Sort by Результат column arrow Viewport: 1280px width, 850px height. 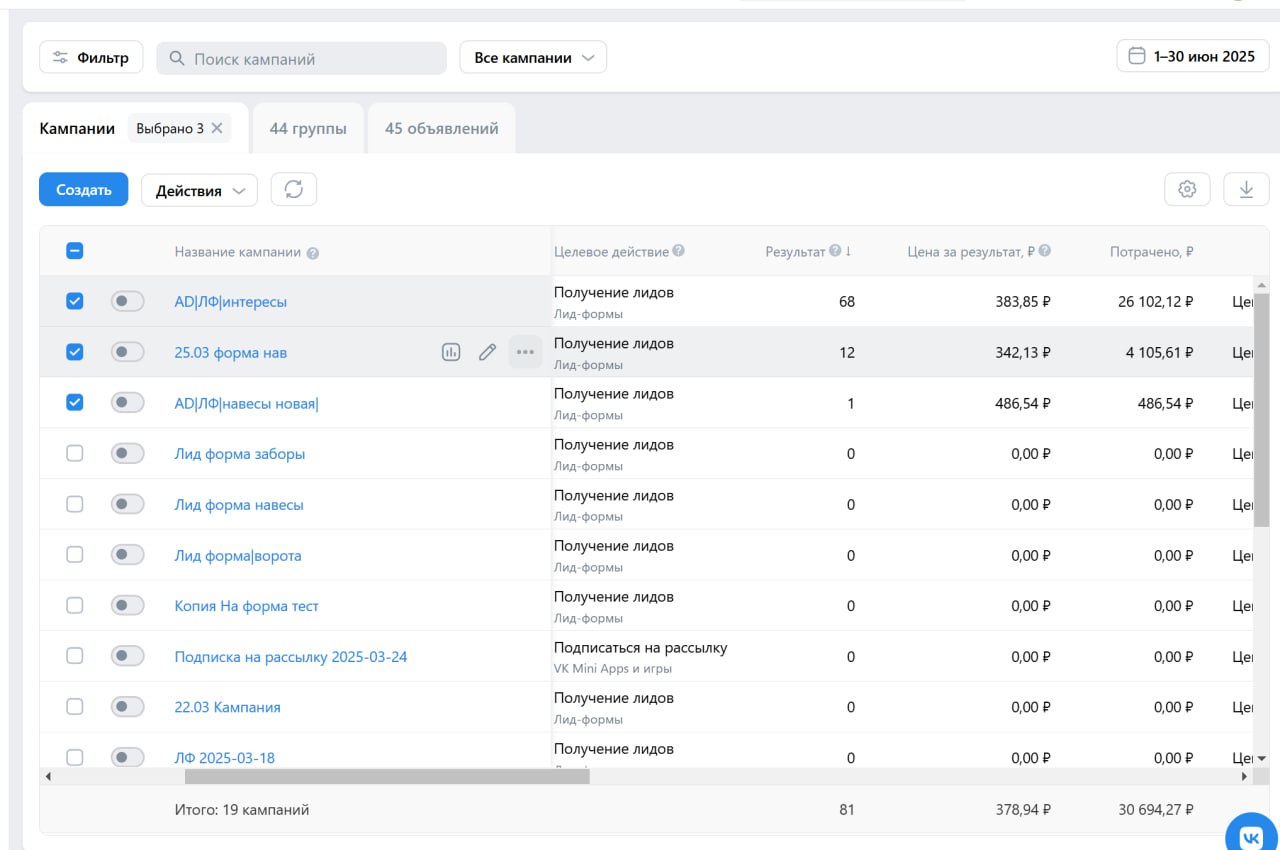coord(848,251)
